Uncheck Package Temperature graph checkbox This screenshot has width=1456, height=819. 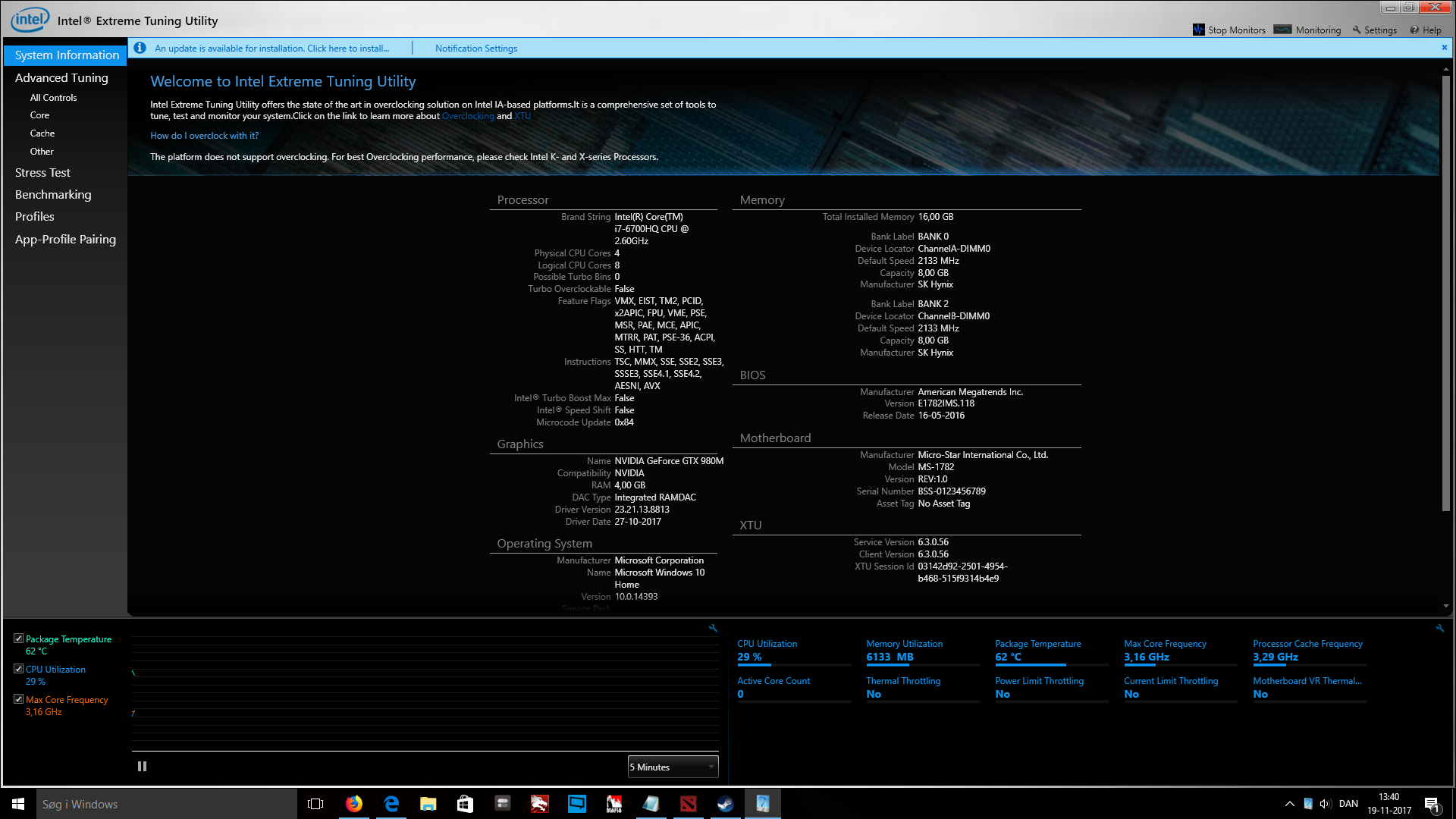[18, 639]
